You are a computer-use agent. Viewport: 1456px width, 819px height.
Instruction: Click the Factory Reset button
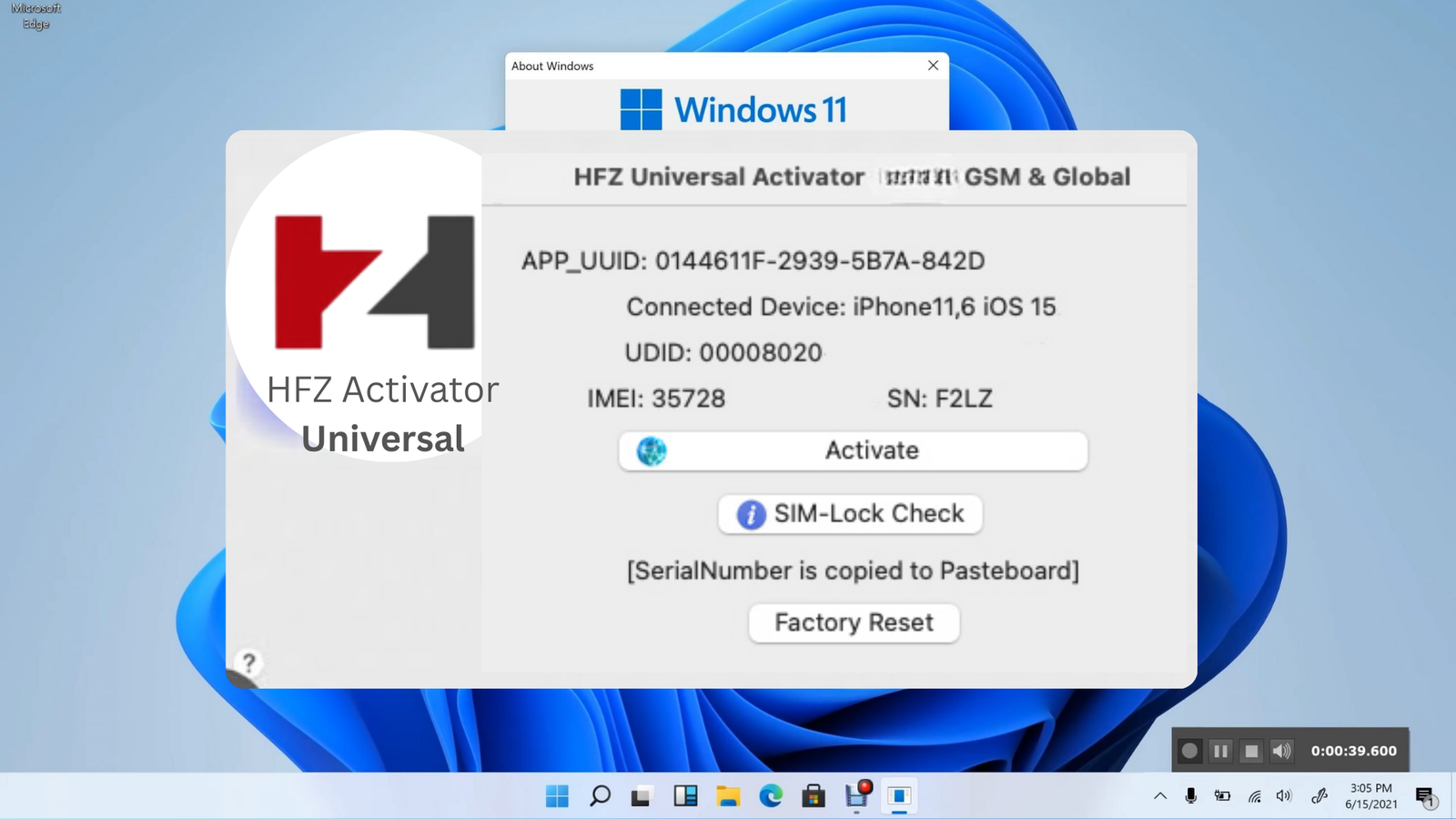click(x=853, y=622)
